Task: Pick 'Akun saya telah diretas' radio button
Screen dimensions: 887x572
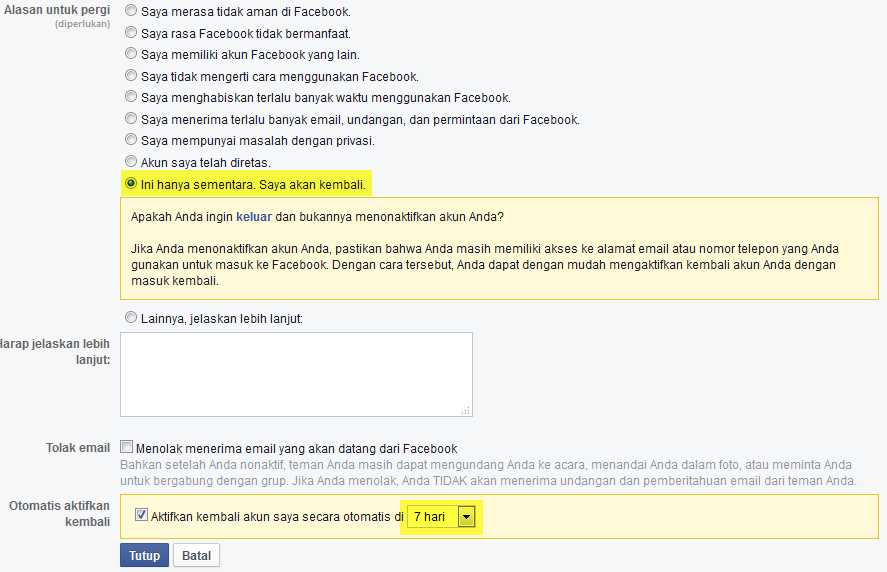Action: click(131, 162)
